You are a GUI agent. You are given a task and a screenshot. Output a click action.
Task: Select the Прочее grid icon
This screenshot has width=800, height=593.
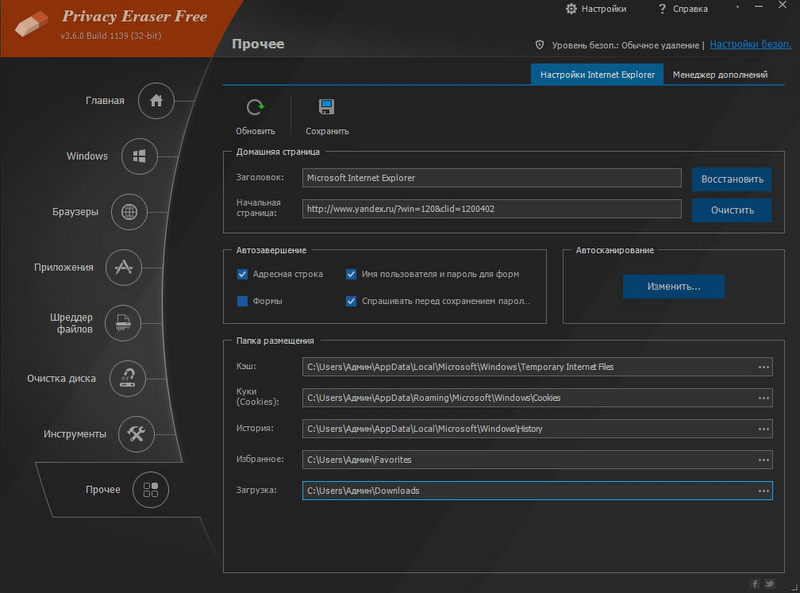click(151, 489)
